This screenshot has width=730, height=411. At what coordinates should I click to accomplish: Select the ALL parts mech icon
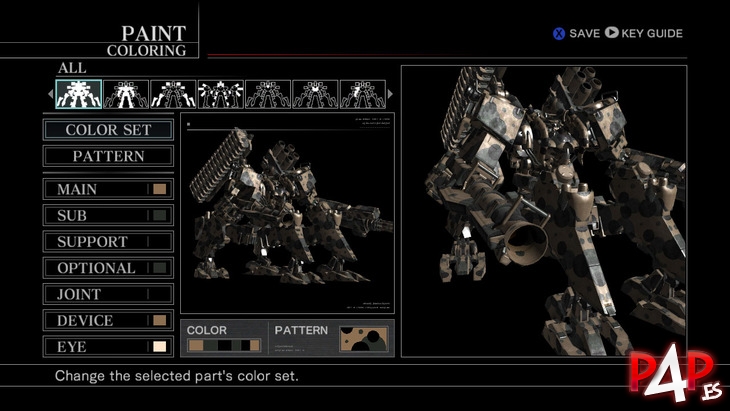click(79, 94)
